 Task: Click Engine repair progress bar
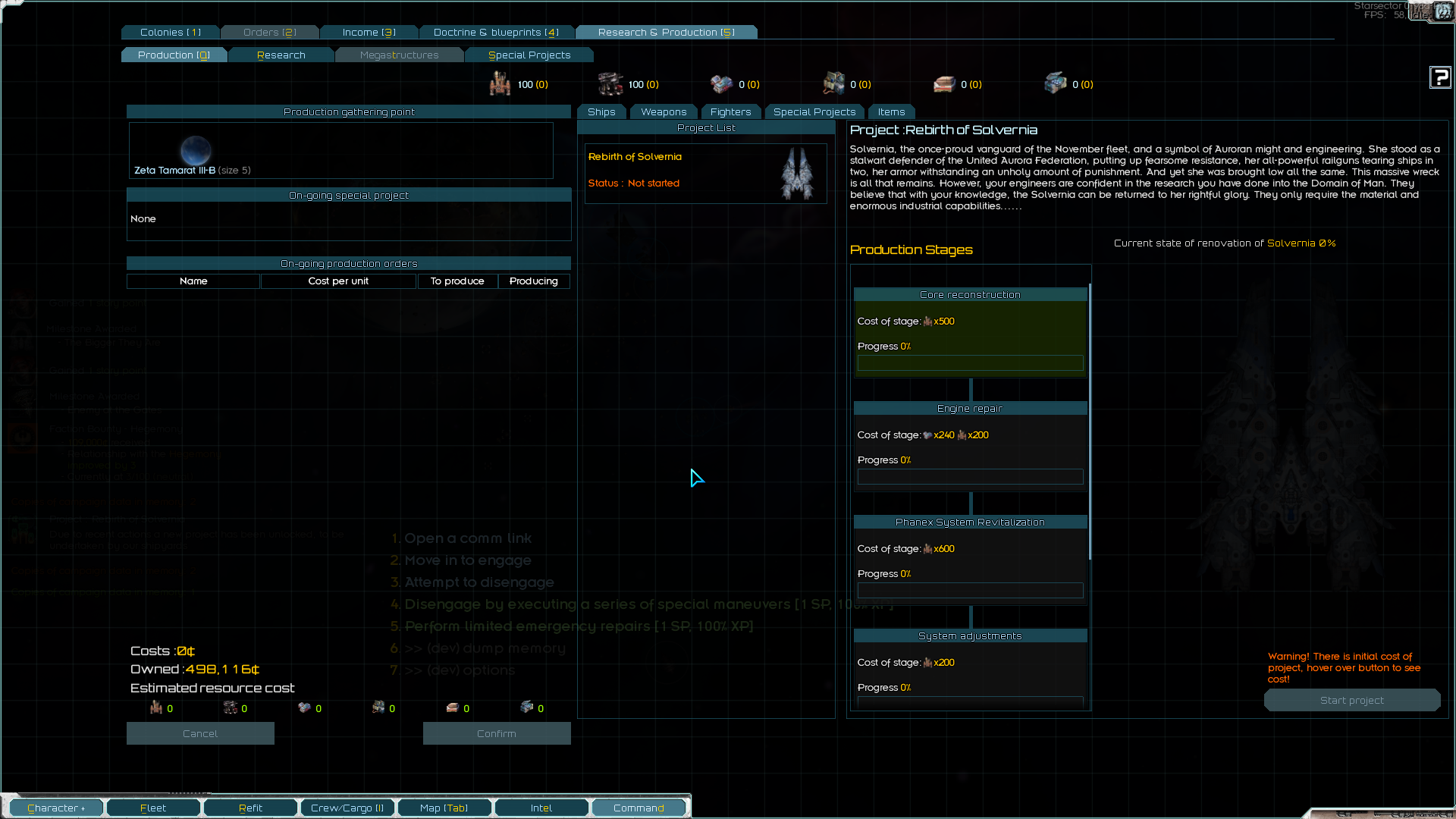point(970,477)
